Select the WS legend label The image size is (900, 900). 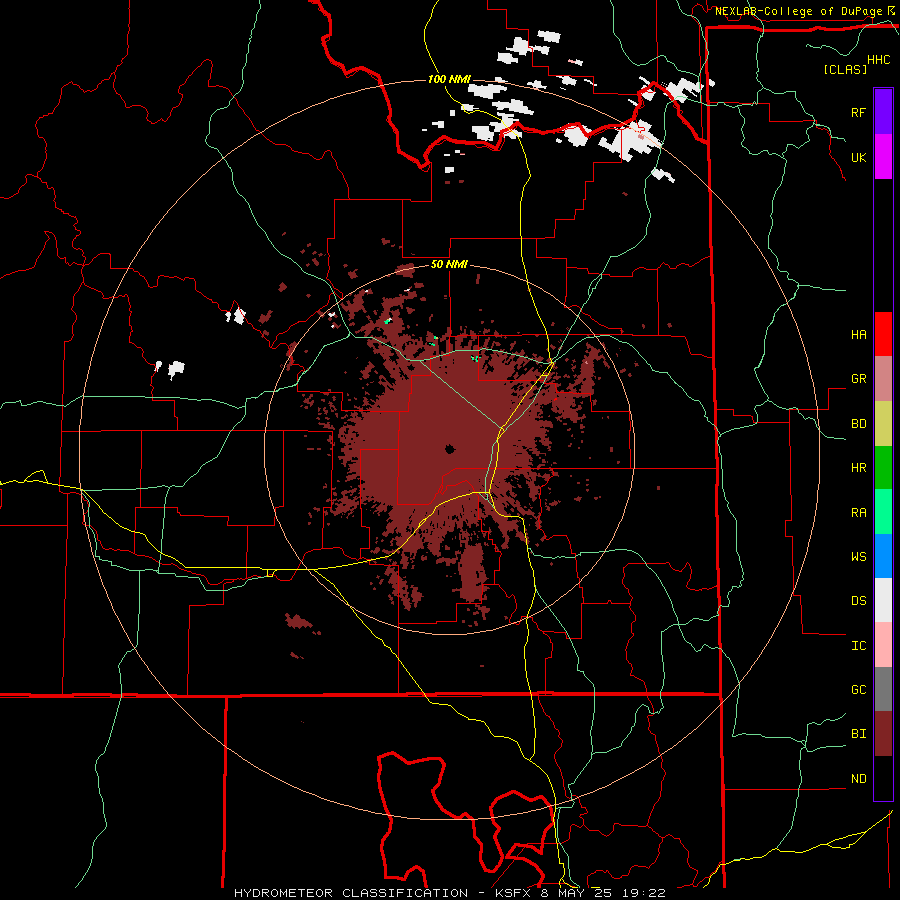858,557
